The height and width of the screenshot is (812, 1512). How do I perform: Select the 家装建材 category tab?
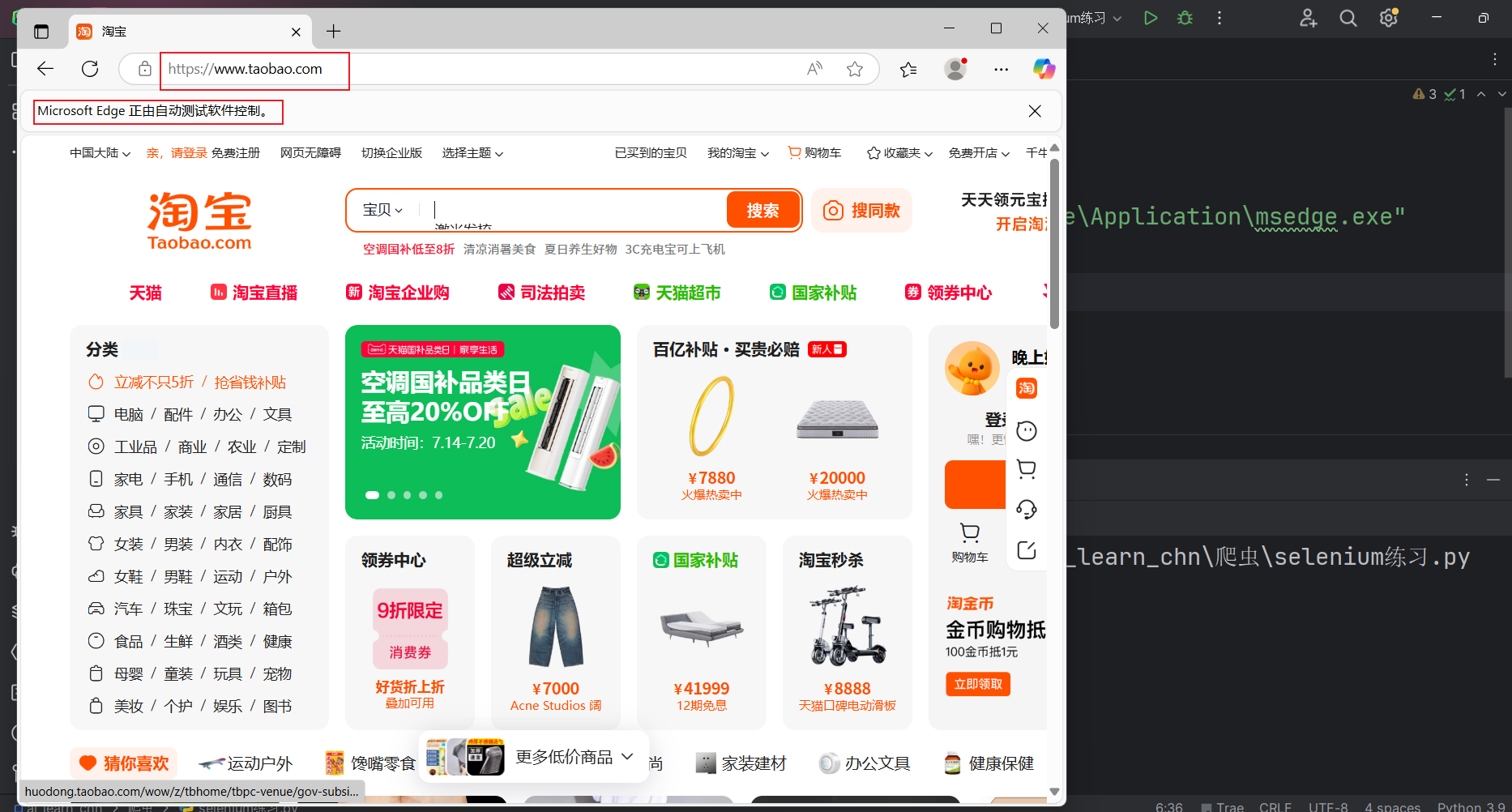(x=741, y=763)
